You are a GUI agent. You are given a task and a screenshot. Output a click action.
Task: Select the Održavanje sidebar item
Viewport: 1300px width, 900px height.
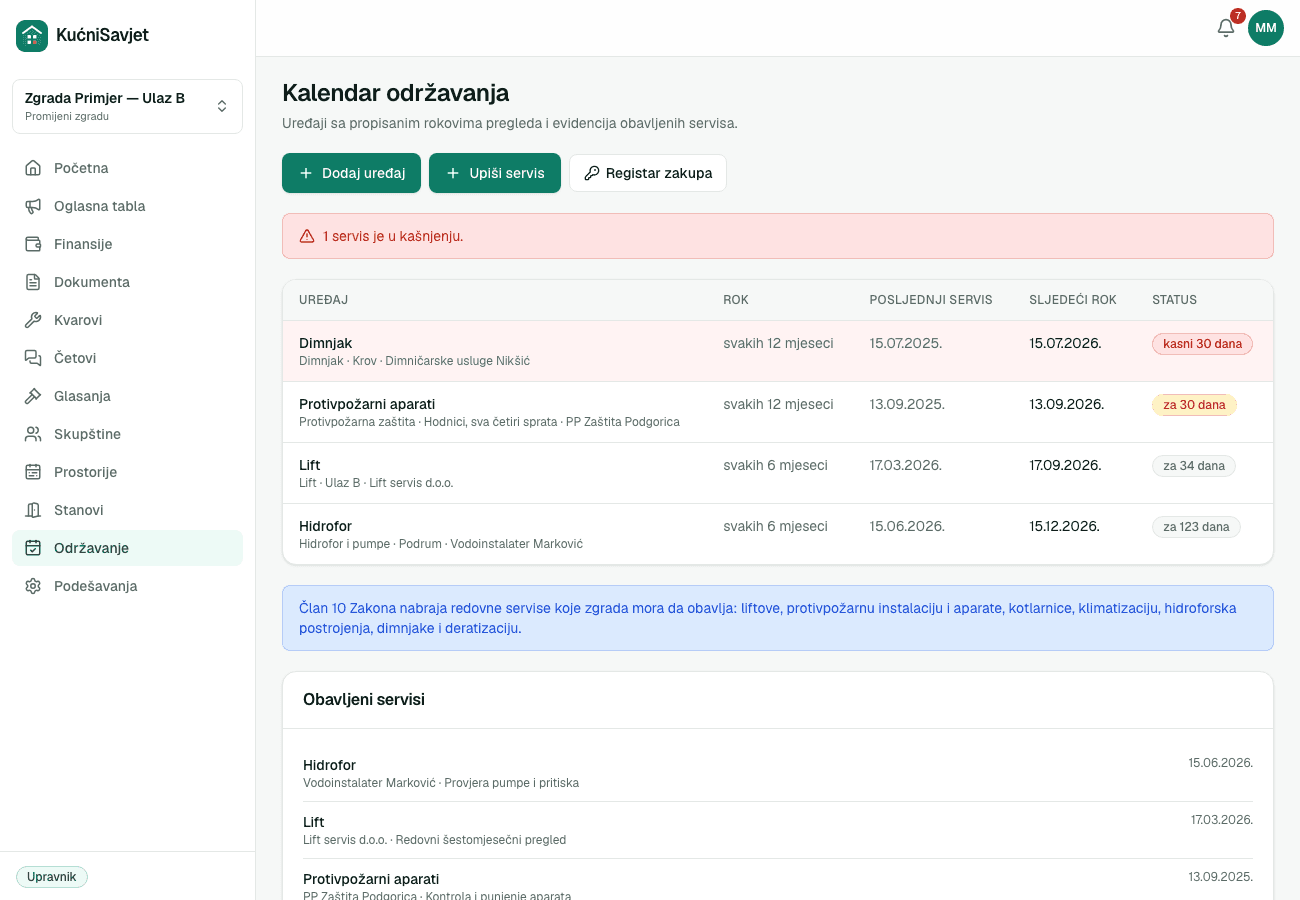pyautogui.click(x=127, y=548)
